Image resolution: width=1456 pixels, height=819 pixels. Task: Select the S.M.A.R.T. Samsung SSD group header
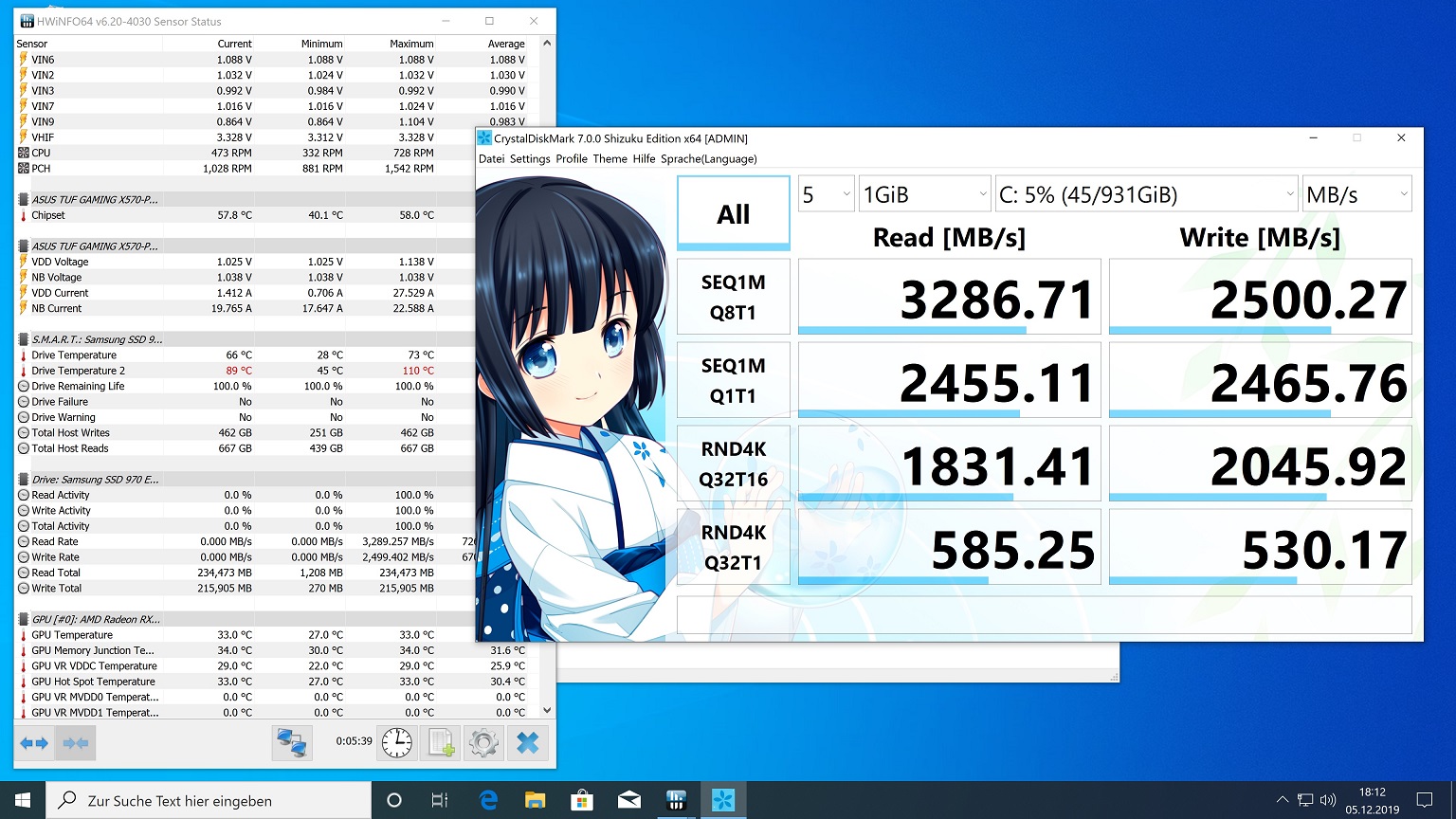[x=245, y=339]
